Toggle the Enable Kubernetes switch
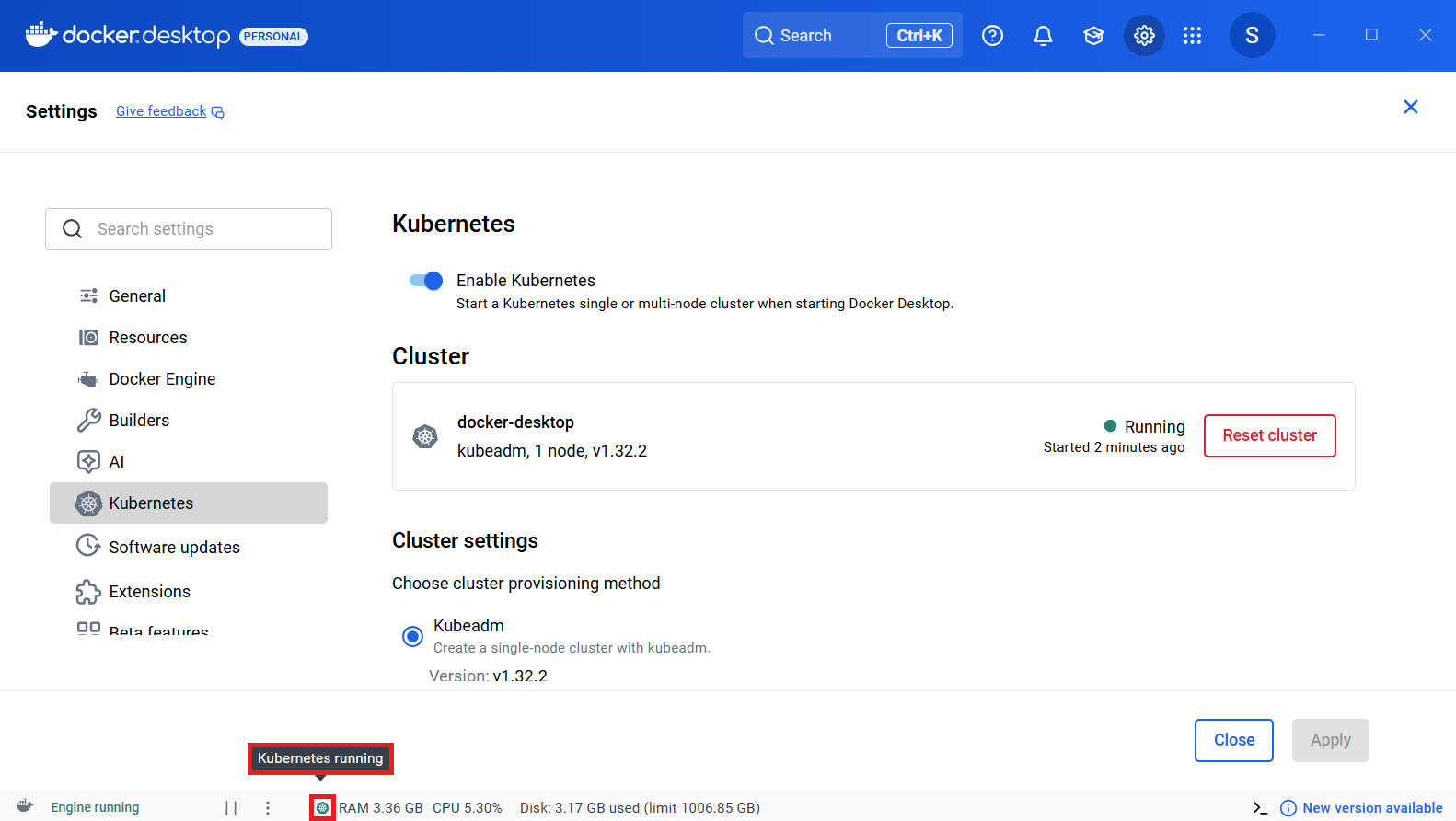Viewport: 1456px width, 821px height. (426, 281)
